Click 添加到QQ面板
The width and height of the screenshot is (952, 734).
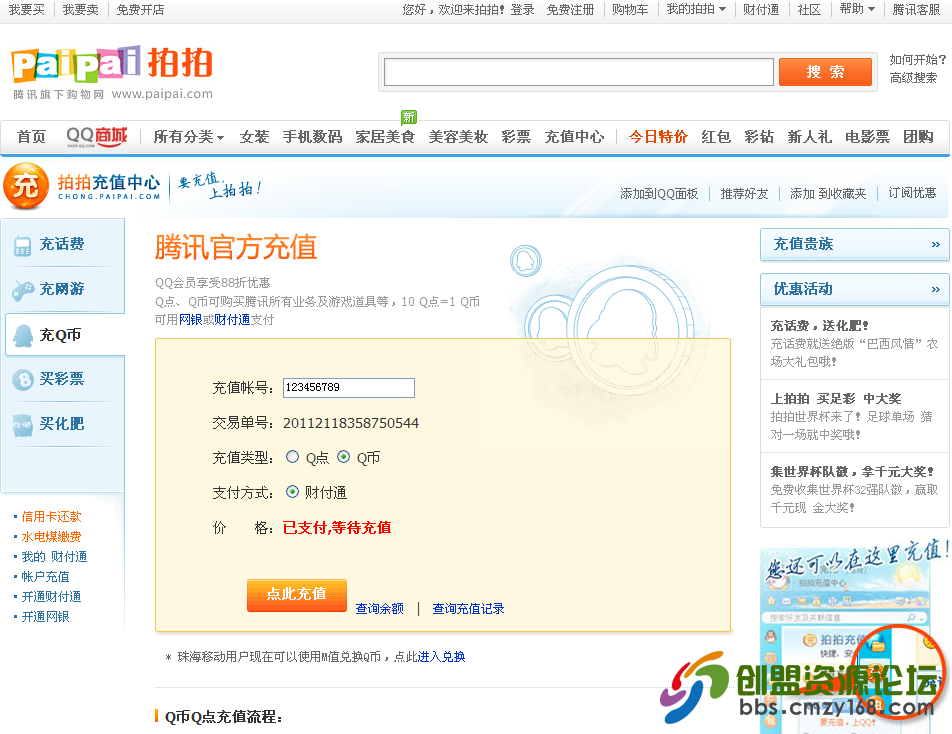click(659, 194)
